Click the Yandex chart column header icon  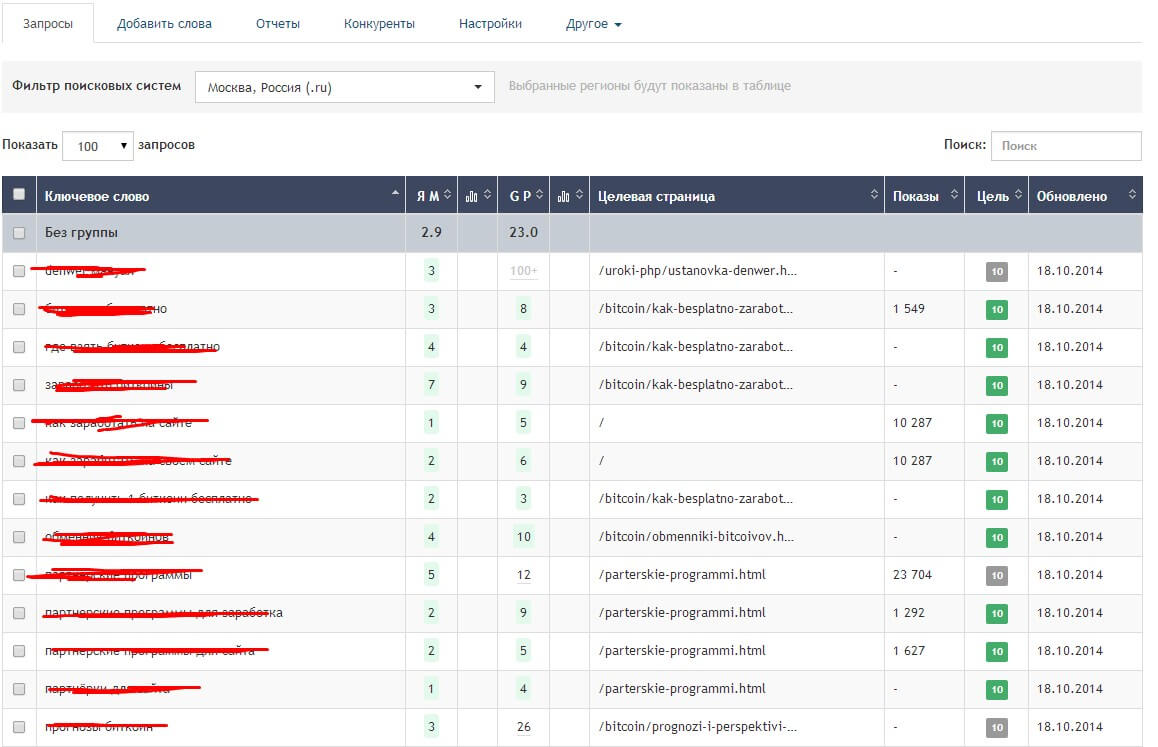[472, 196]
